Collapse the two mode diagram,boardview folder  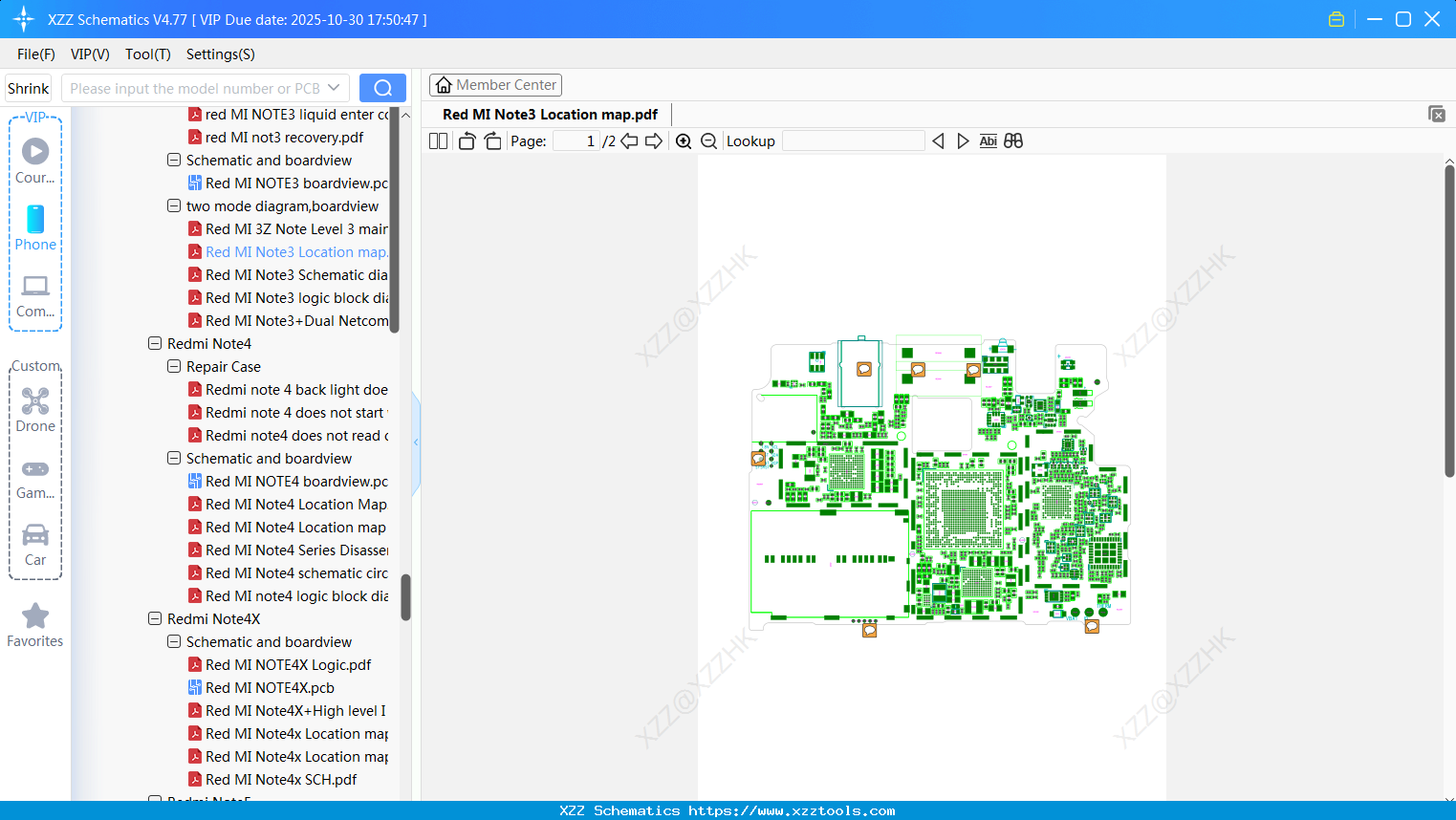pos(174,206)
